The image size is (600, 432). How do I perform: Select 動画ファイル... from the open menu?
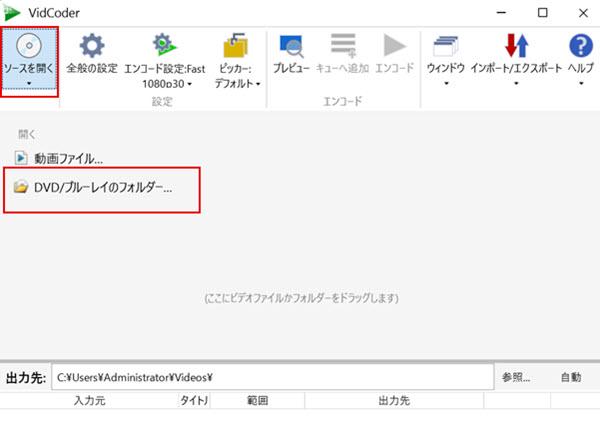click(67, 158)
